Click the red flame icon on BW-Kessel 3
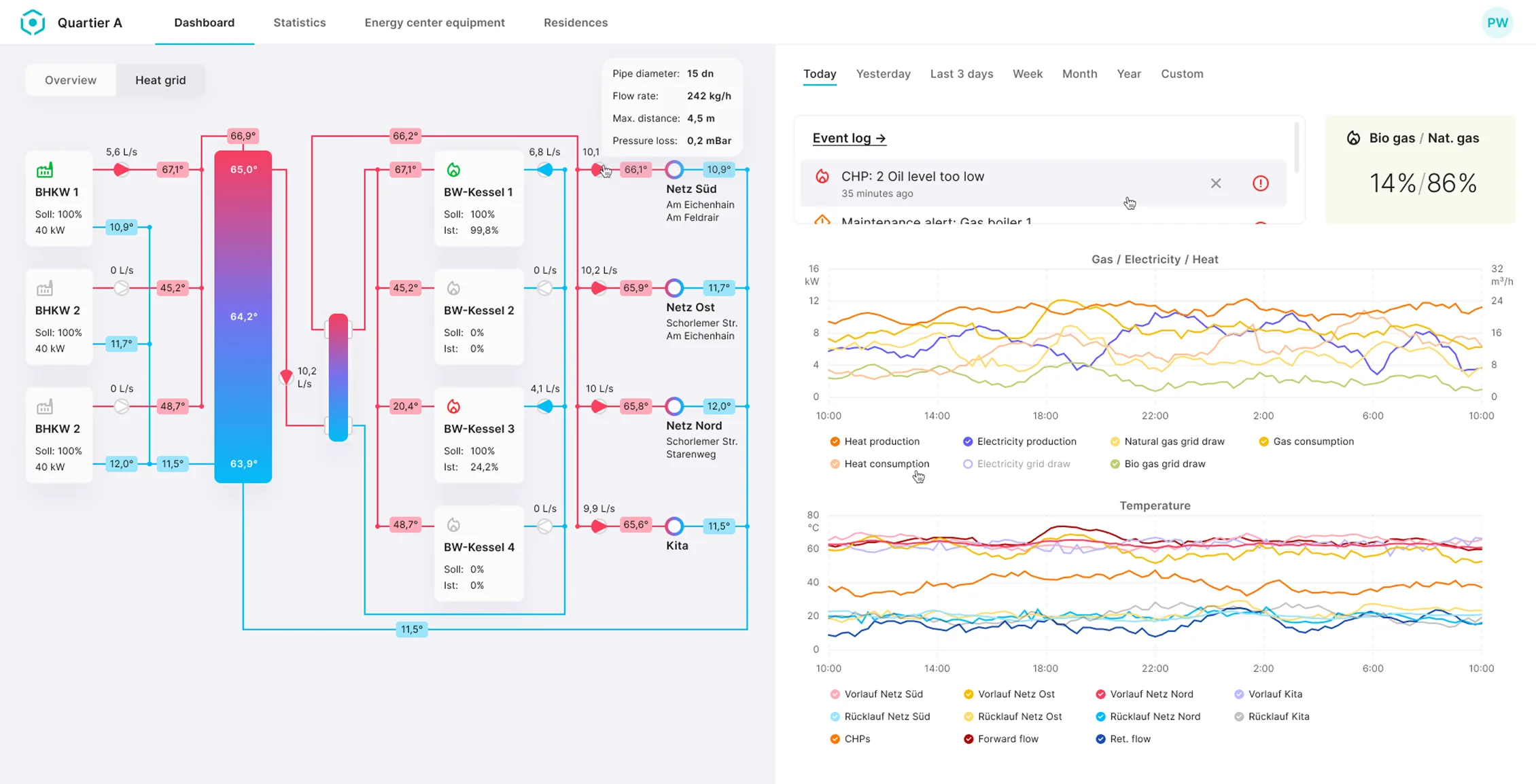This screenshot has height=784, width=1536. [x=454, y=406]
